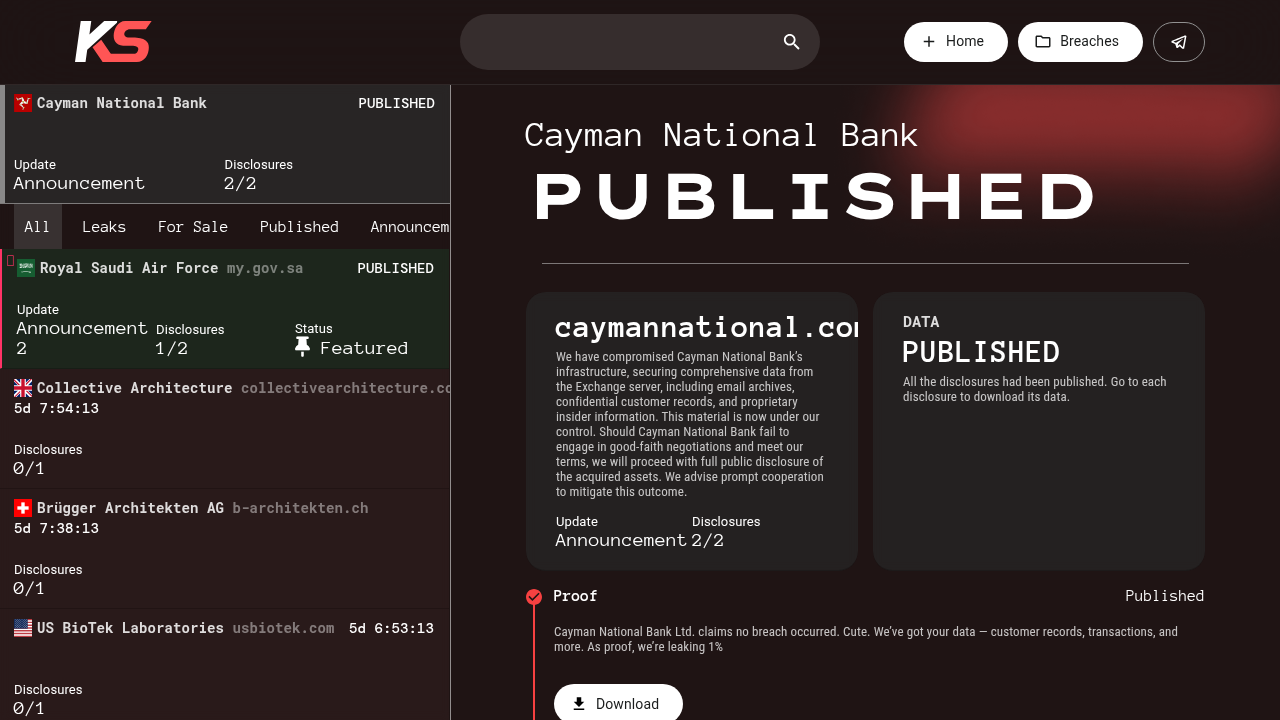Open the Brügger Architekten AG entry

coord(225,549)
